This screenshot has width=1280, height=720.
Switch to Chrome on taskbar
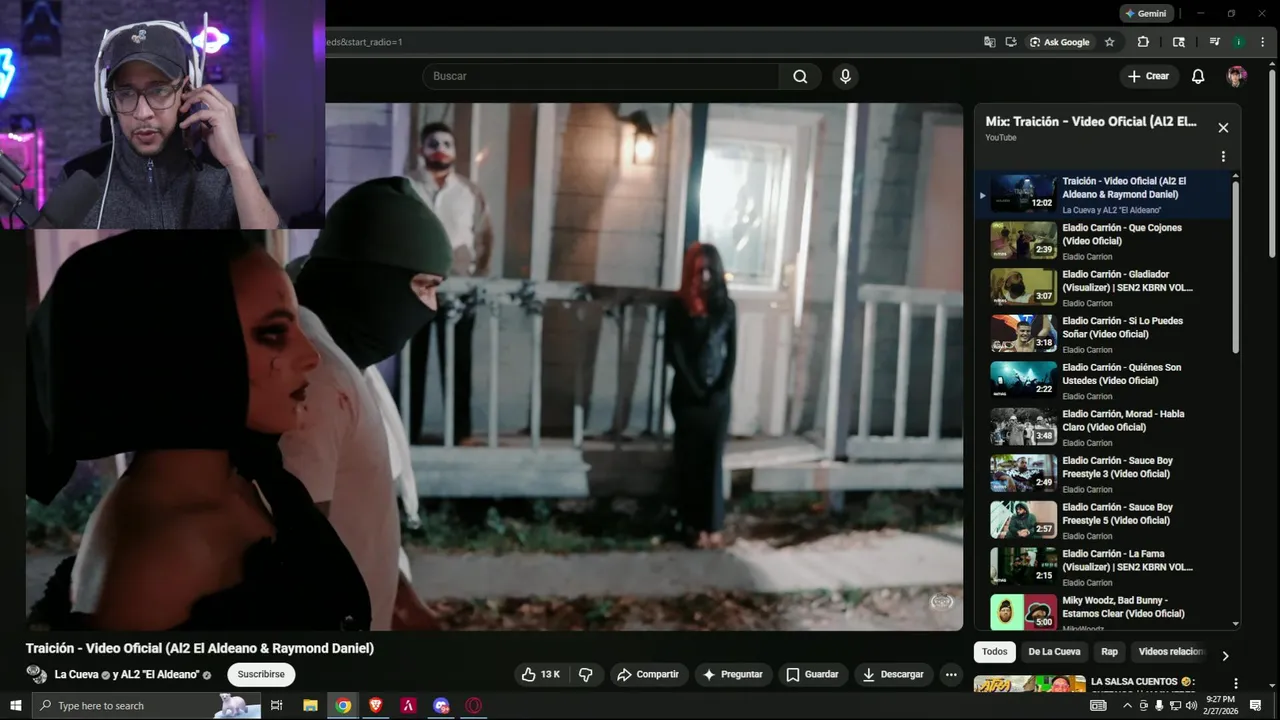[x=343, y=706]
